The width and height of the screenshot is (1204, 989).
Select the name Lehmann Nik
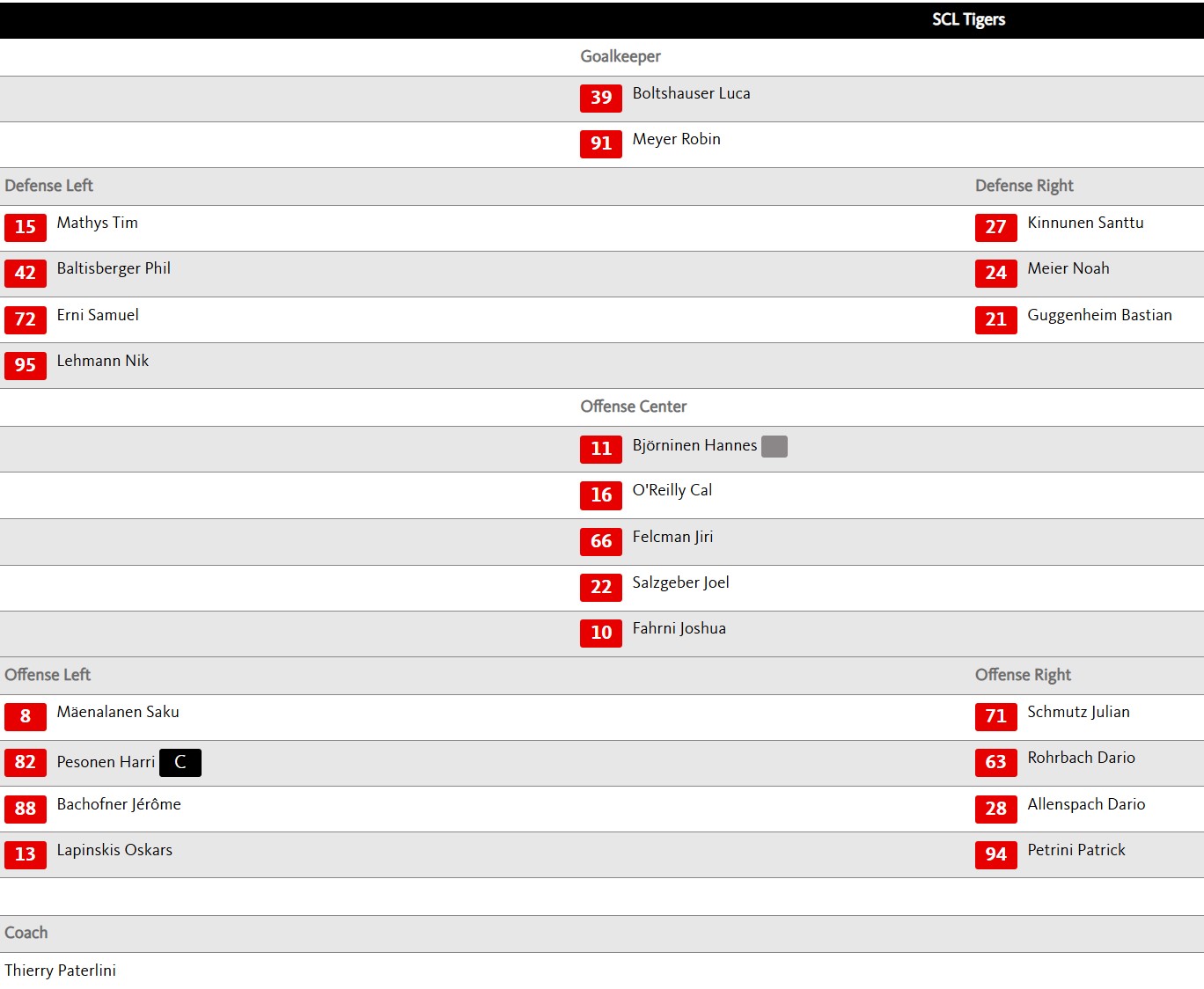click(103, 361)
